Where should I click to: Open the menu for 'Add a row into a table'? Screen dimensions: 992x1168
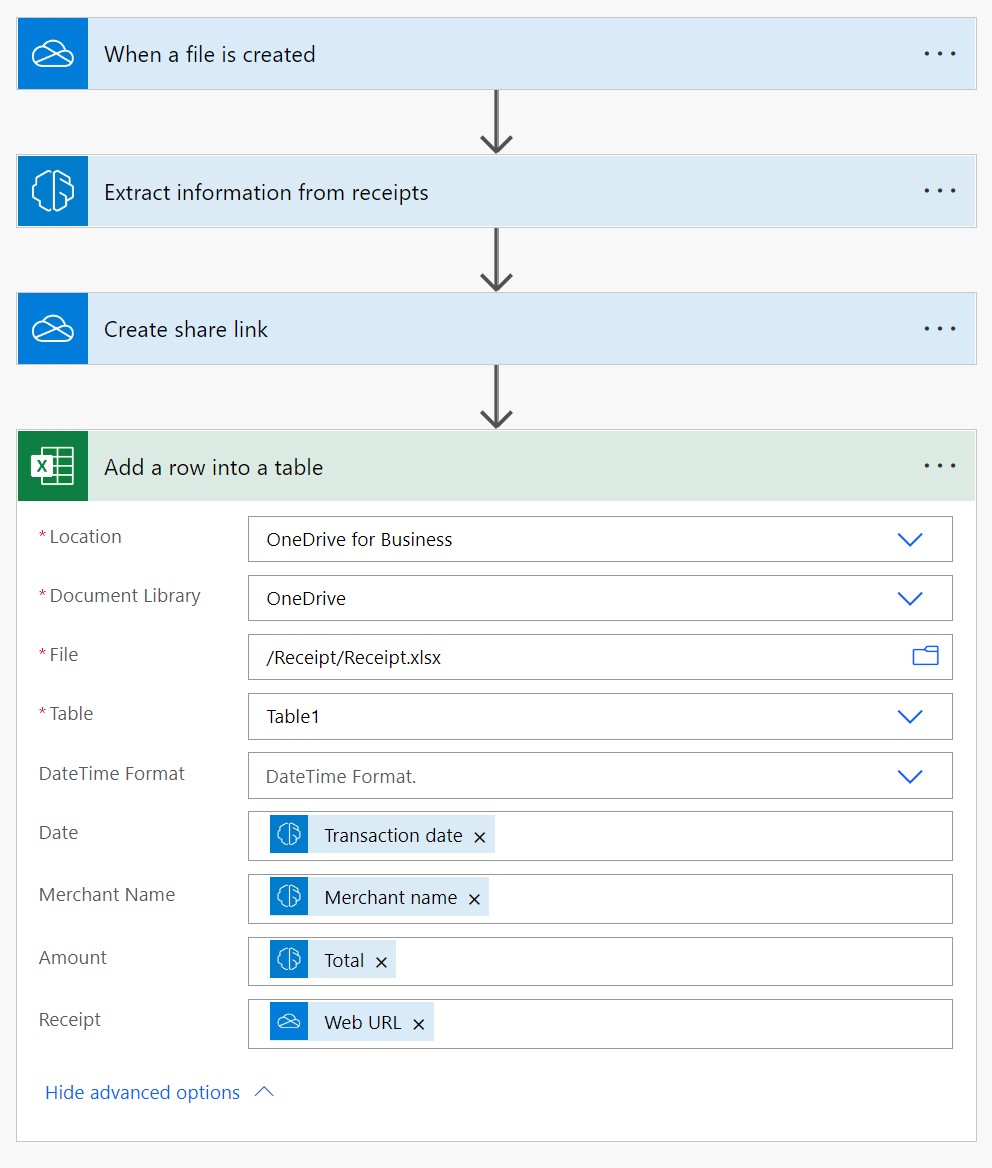click(939, 465)
